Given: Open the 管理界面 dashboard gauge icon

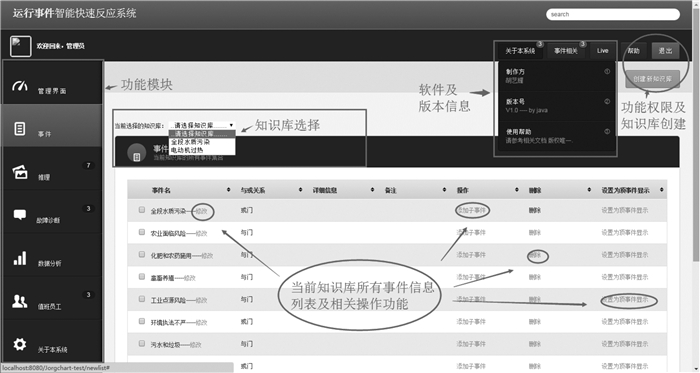Looking at the screenshot, I should coord(20,86).
